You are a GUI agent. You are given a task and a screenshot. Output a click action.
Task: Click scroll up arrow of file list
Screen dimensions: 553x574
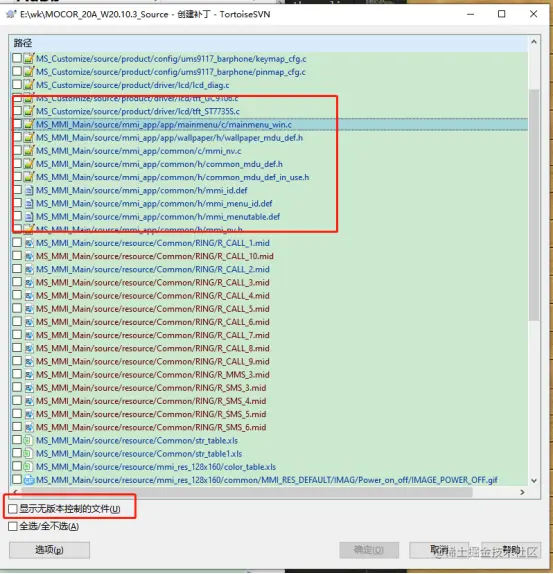(x=534, y=42)
